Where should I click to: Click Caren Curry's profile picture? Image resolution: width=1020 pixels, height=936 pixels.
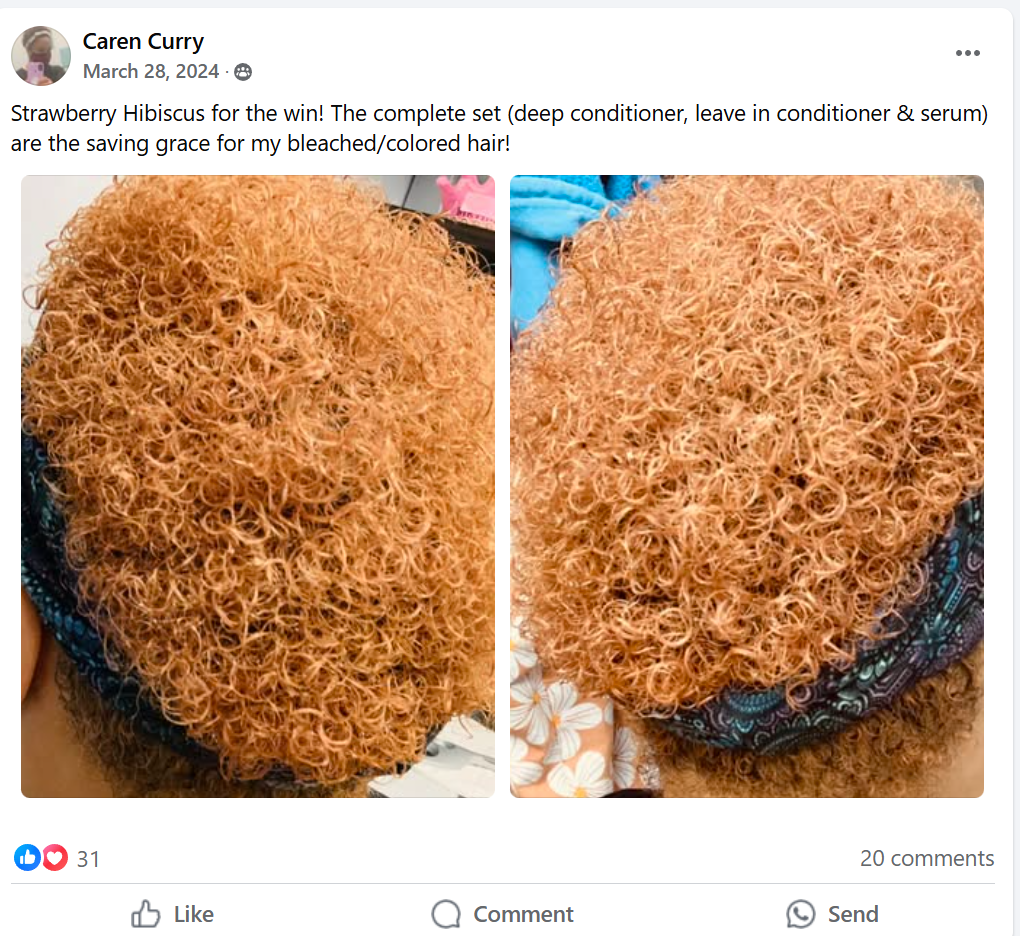tap(41, 56)
